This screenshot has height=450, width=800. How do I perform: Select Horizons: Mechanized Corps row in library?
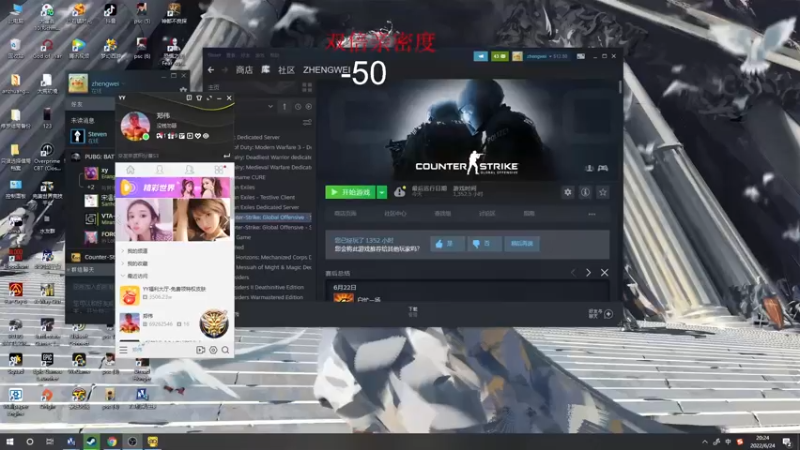pyautogui.click(x=273, y=257)
